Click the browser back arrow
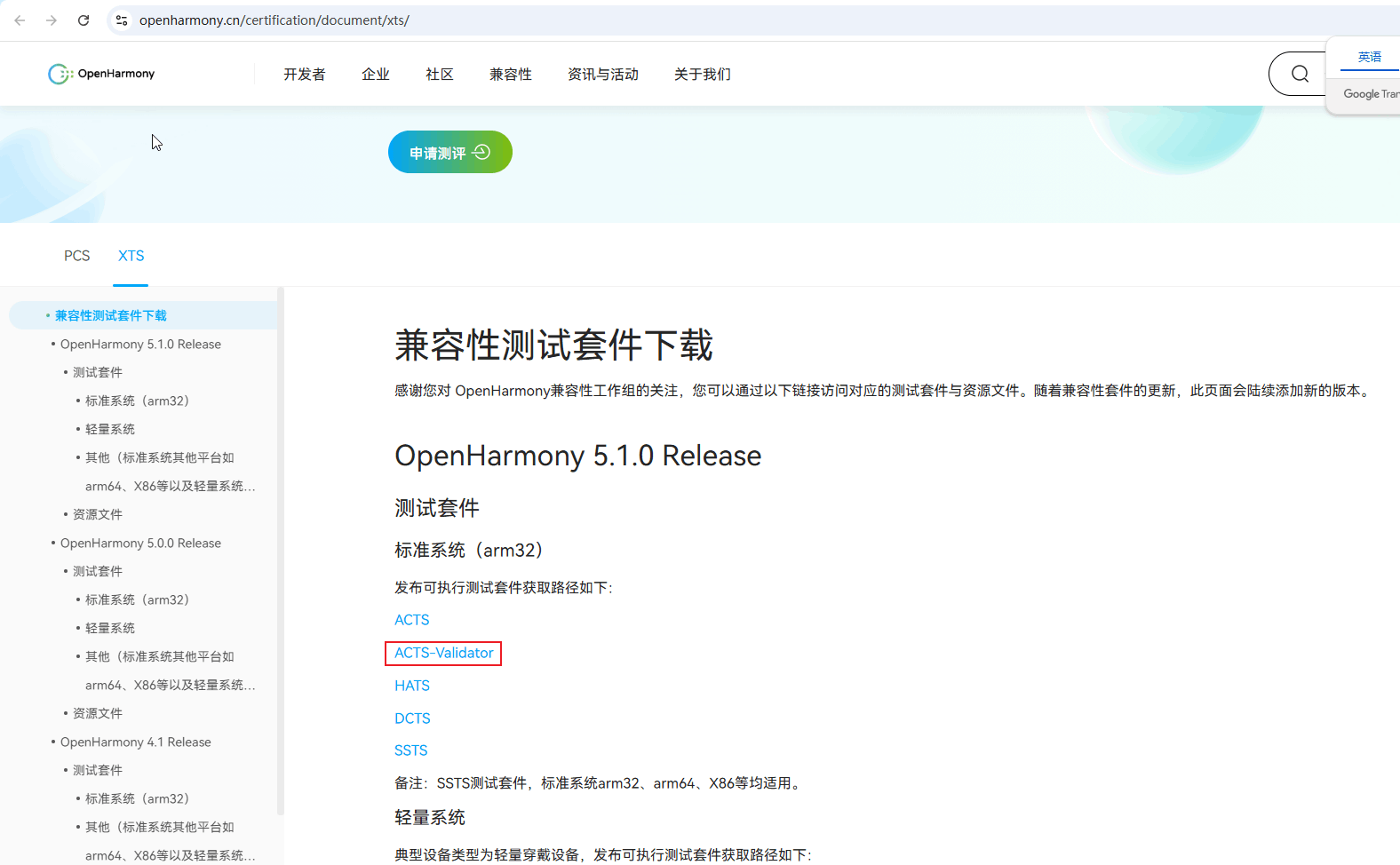 click(20, 20)
